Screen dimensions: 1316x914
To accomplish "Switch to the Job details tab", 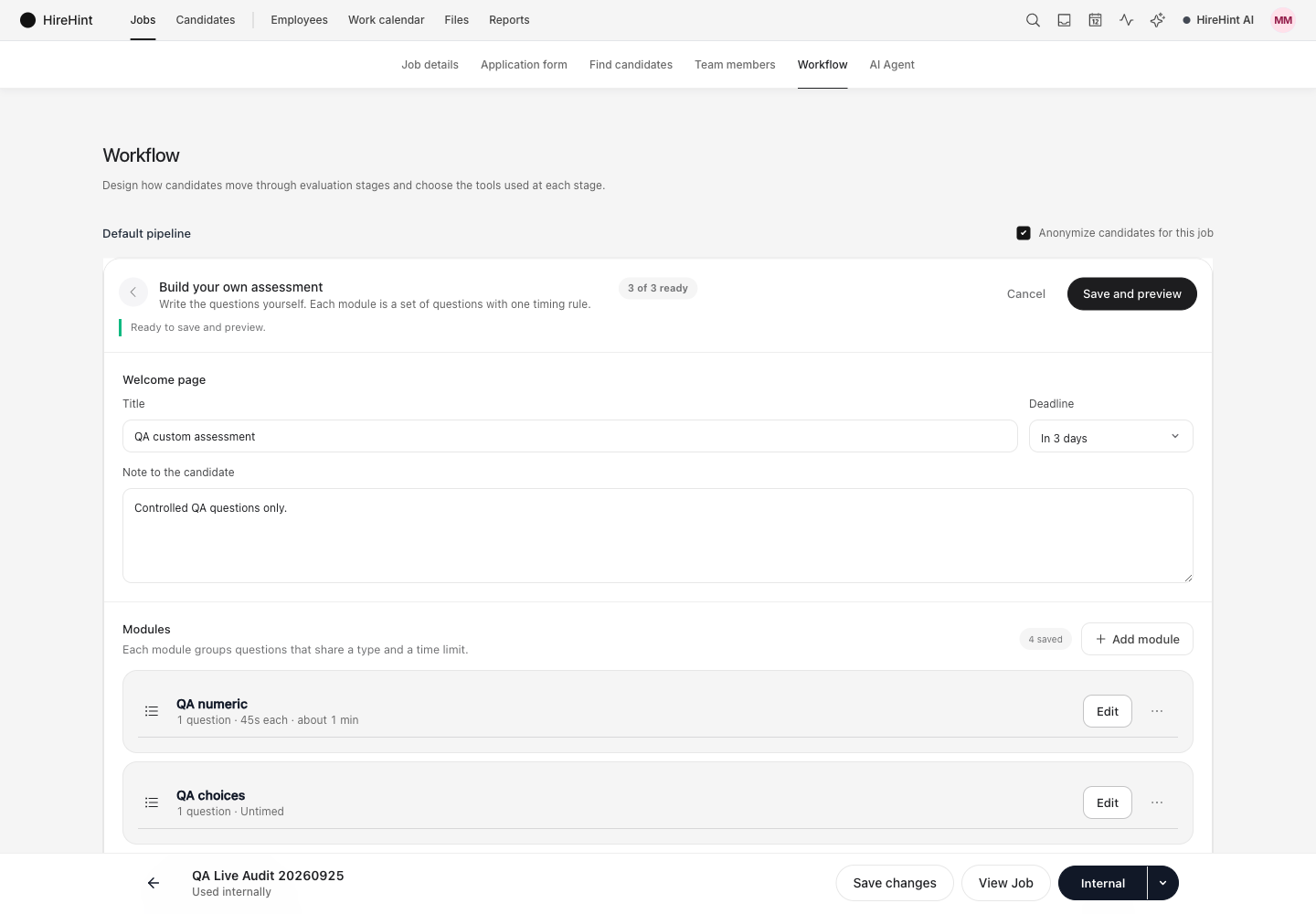I will pos(430,65).
